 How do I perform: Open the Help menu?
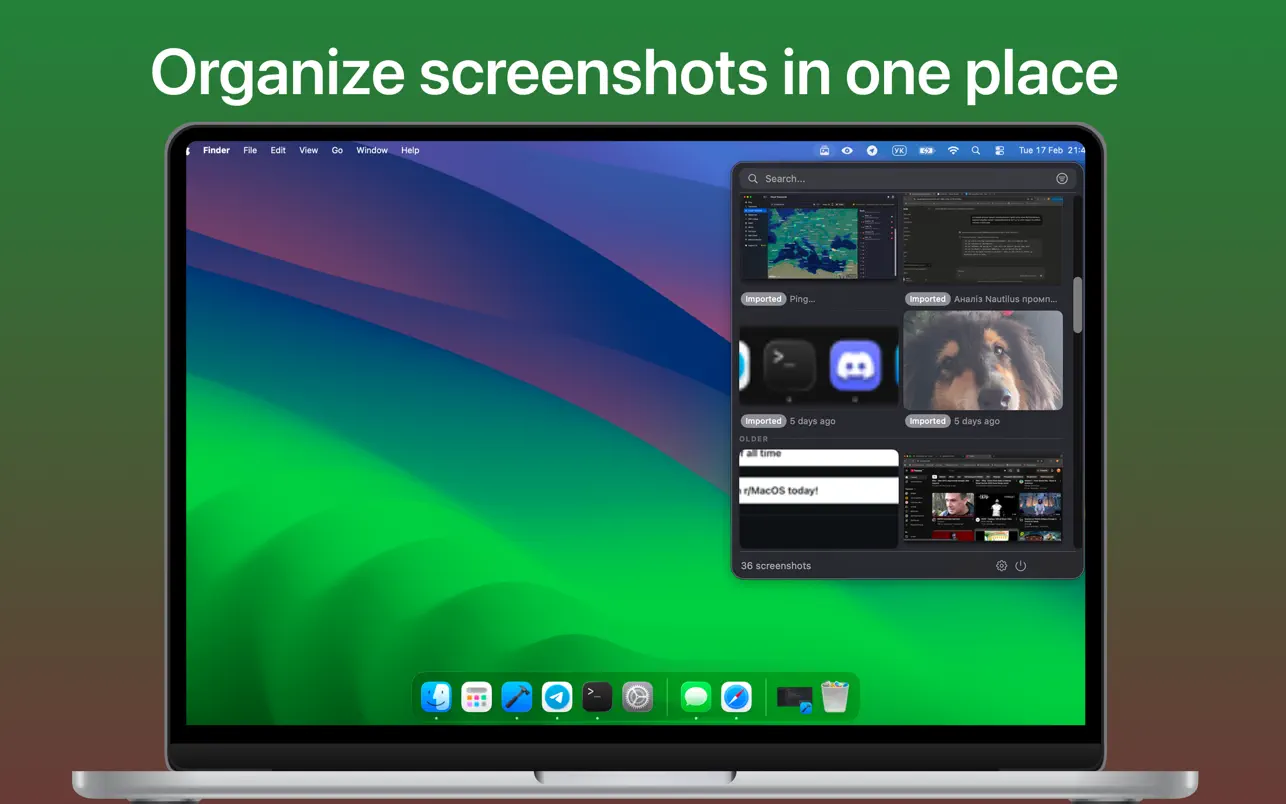[410, 151]
